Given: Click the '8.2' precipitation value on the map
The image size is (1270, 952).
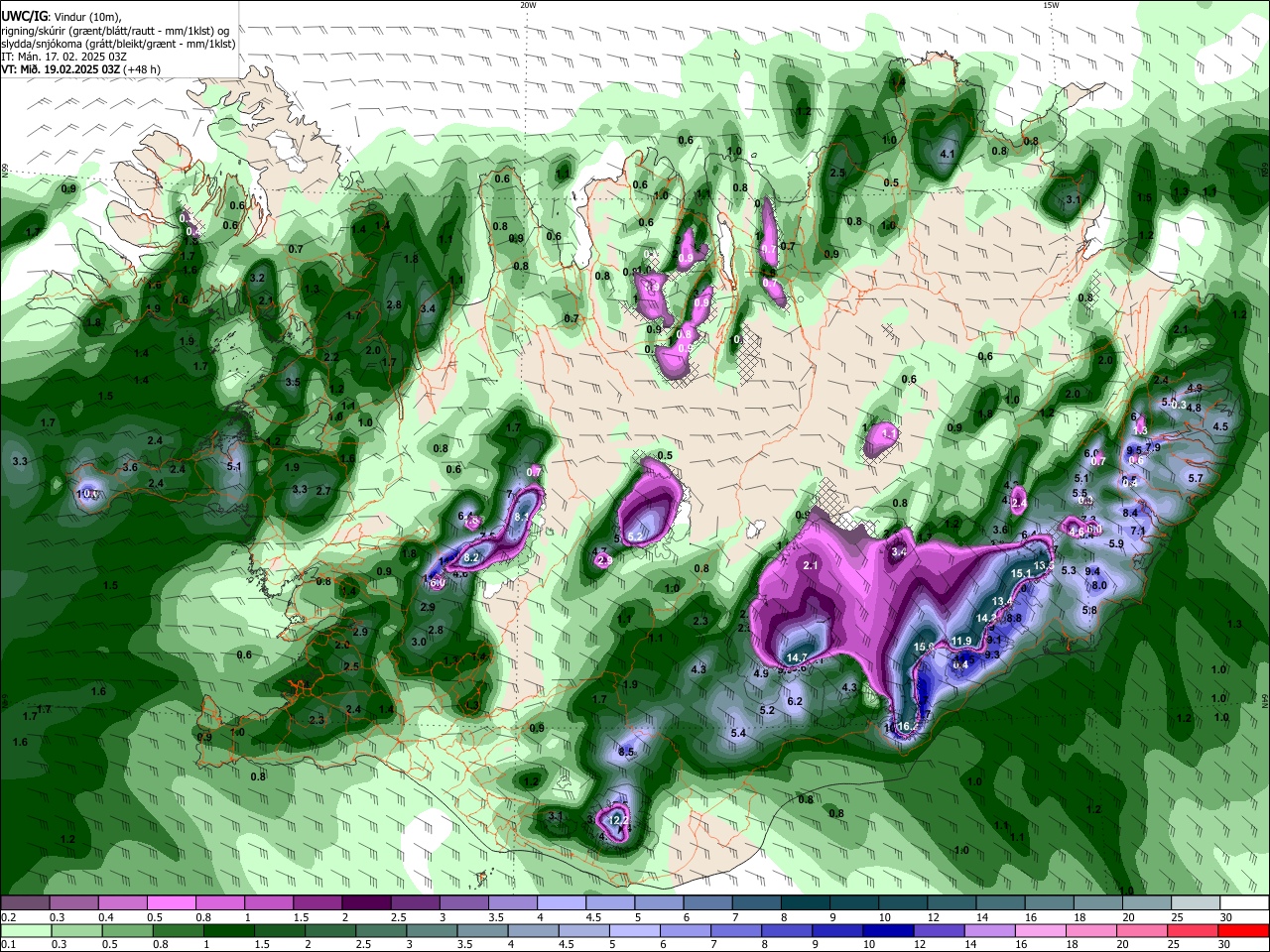Looking at the screenshot, I should coord(472,558).
